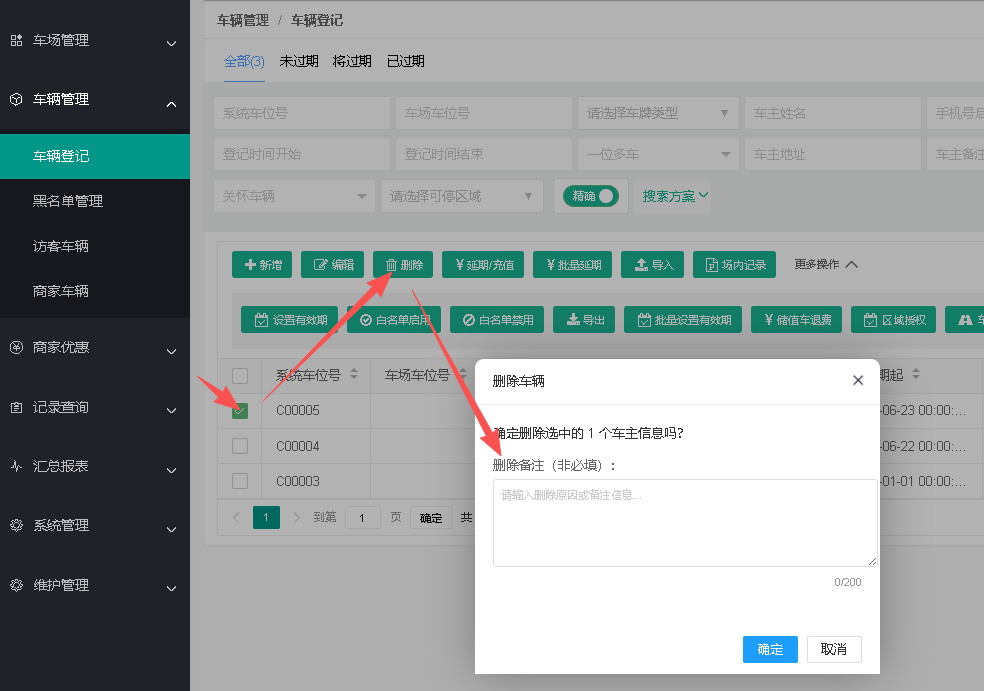
Task: Click 取消 in the delete dialog
Action: point(833,649)
